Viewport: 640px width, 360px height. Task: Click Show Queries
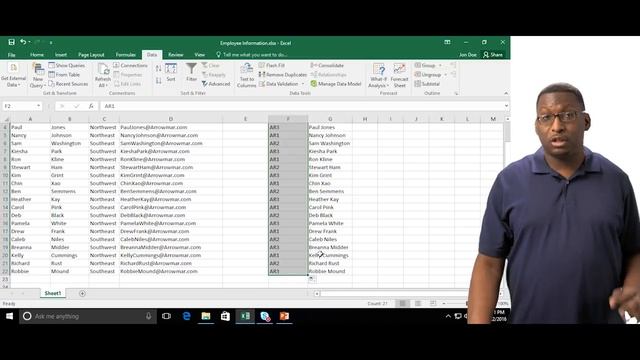pyautogui.click(x=67, y=65)
